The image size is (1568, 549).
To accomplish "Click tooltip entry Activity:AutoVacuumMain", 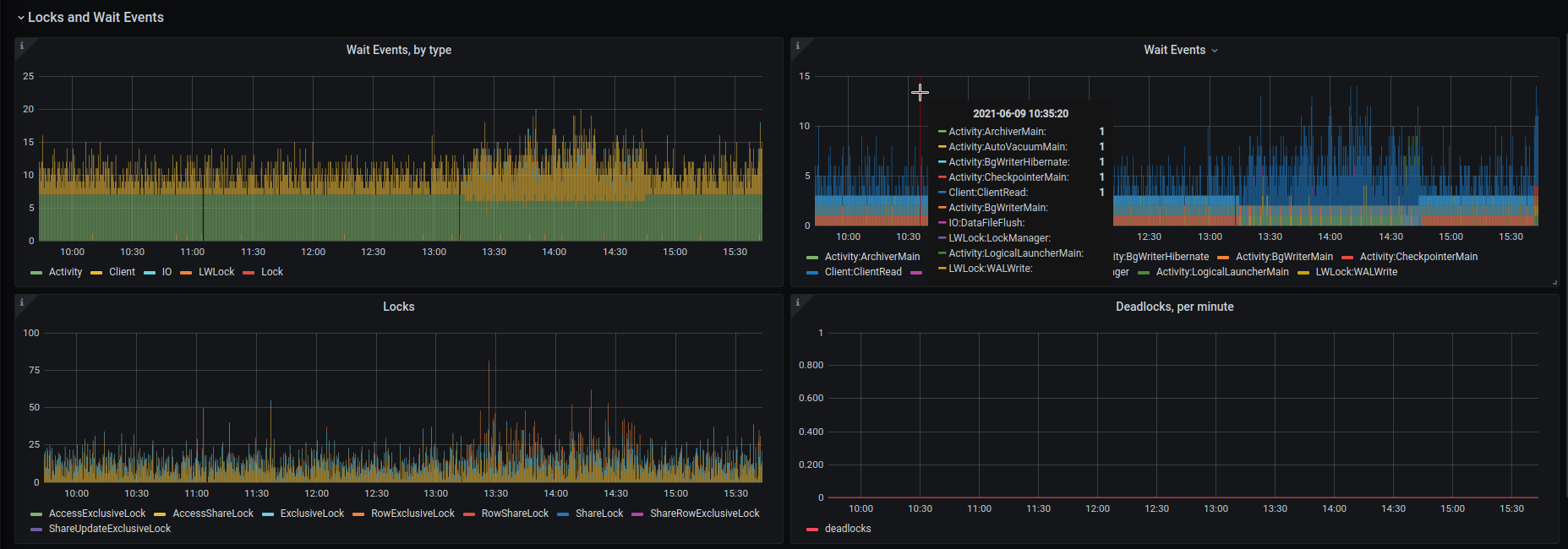I will 1008,147.
